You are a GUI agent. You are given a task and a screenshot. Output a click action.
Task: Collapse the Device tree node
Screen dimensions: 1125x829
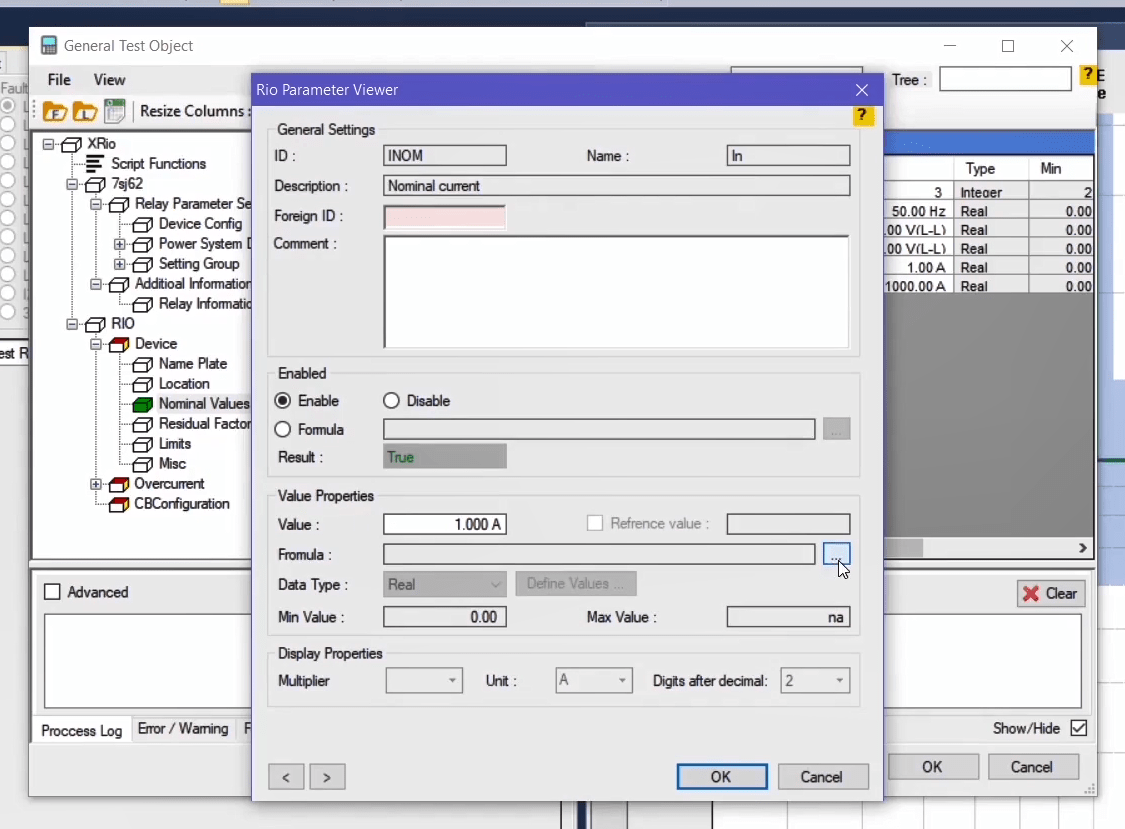pyautogui.click(x=95, y=345)
